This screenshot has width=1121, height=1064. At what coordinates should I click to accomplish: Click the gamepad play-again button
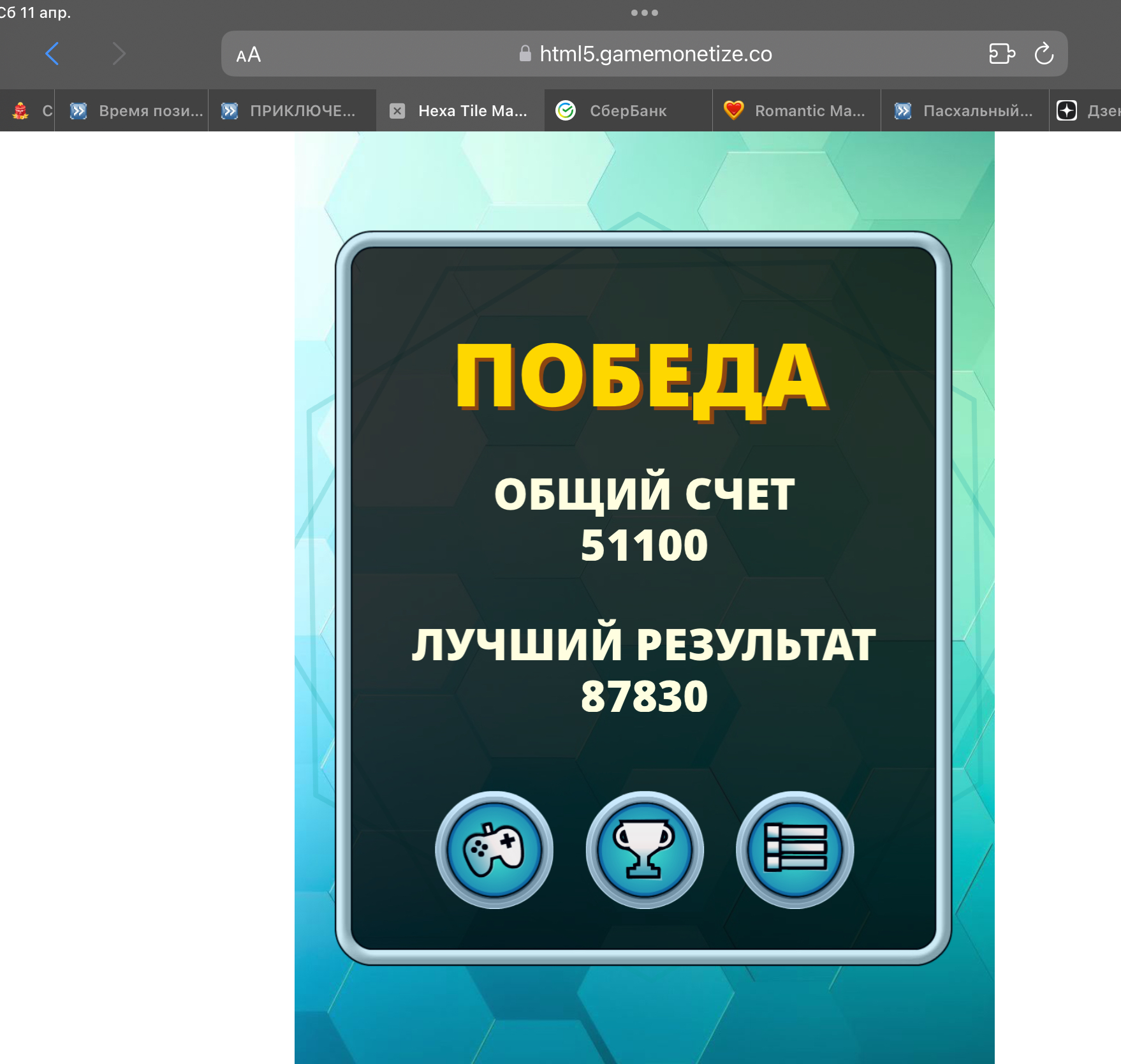(494, 850)
